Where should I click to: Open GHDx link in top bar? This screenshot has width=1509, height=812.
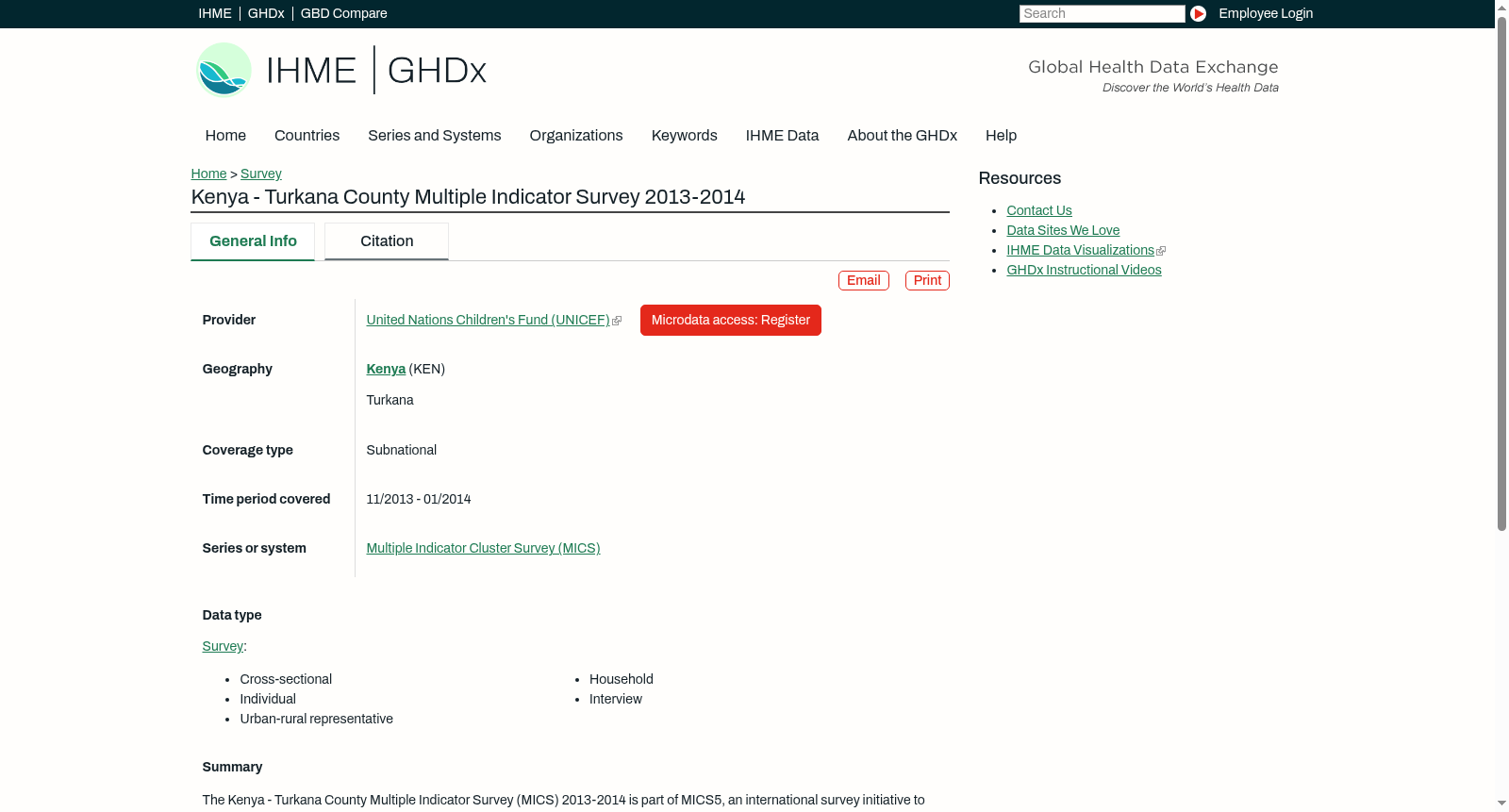[266, 13]
